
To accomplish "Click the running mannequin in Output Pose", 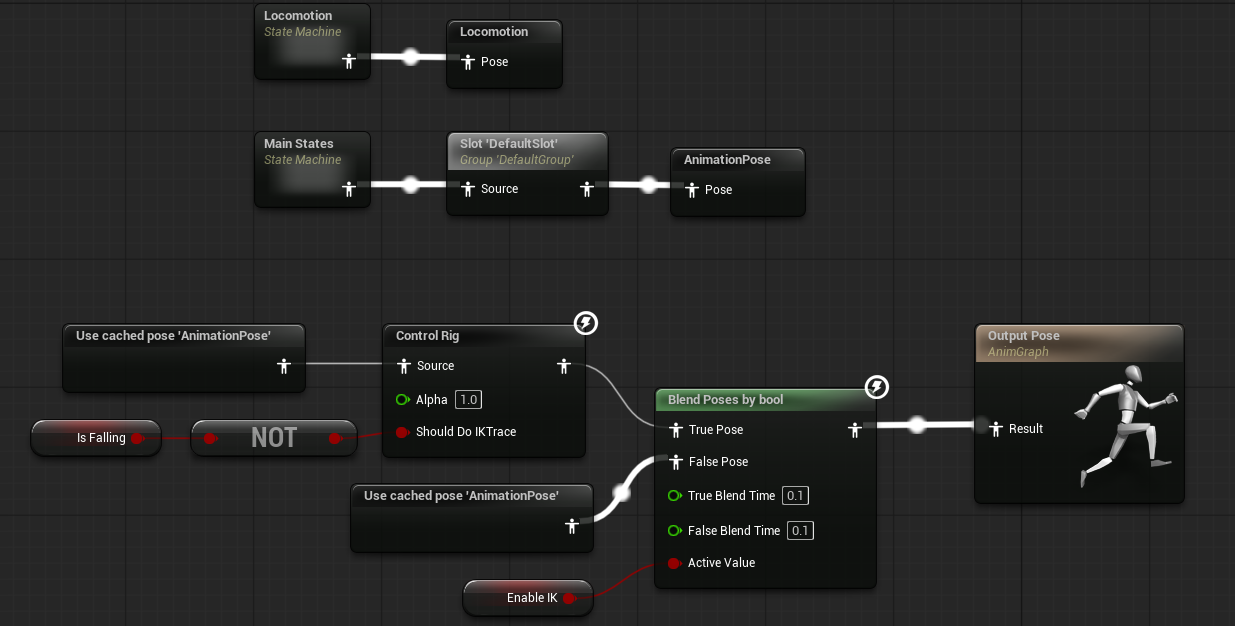I will coord(1124,426).
